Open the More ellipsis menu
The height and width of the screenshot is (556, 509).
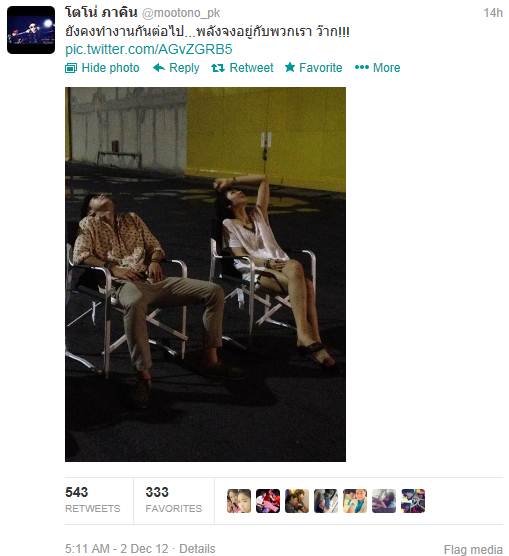377,67
